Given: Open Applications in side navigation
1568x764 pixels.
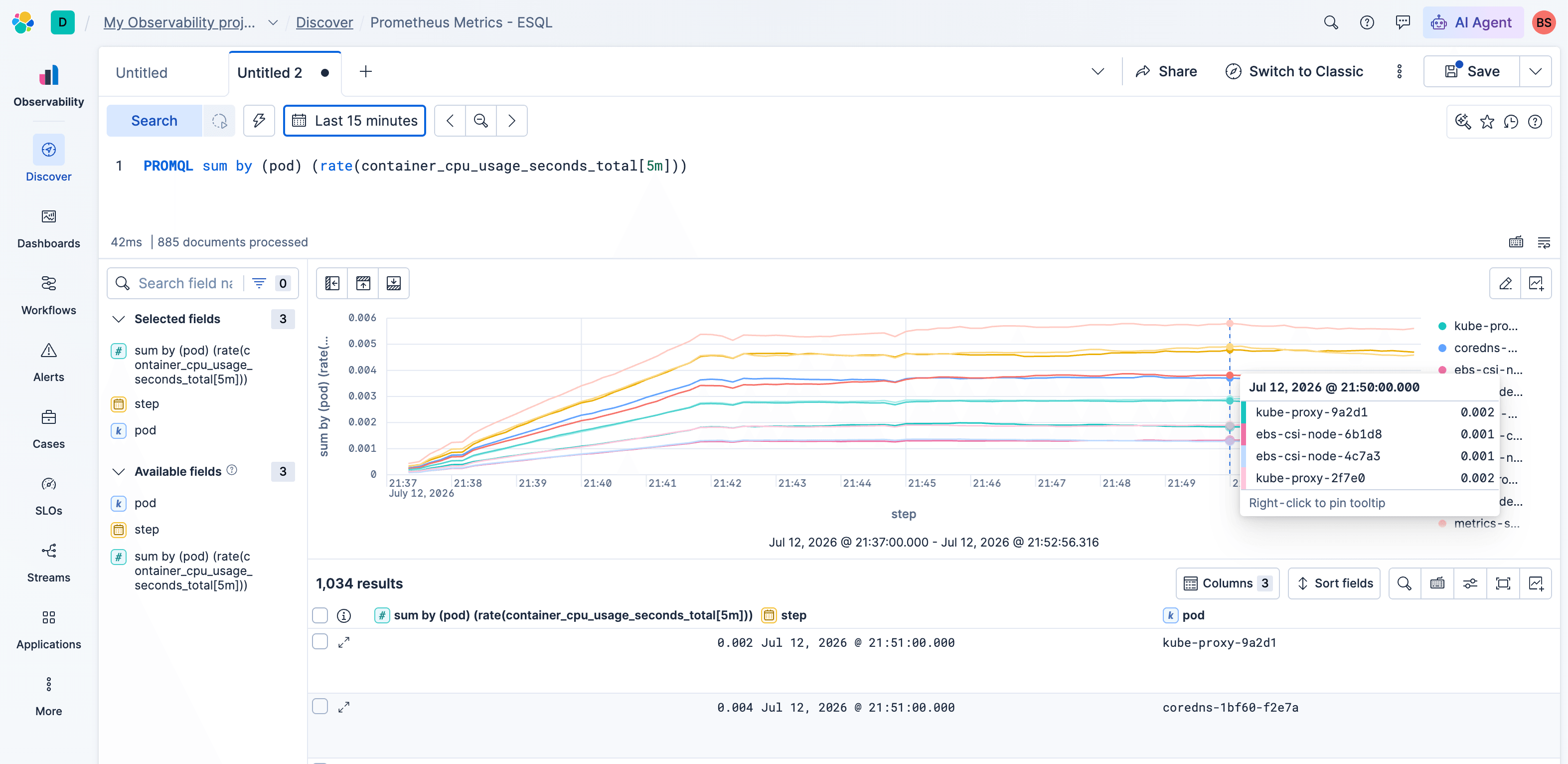Looking at the screenshot, I should [49, 630].
